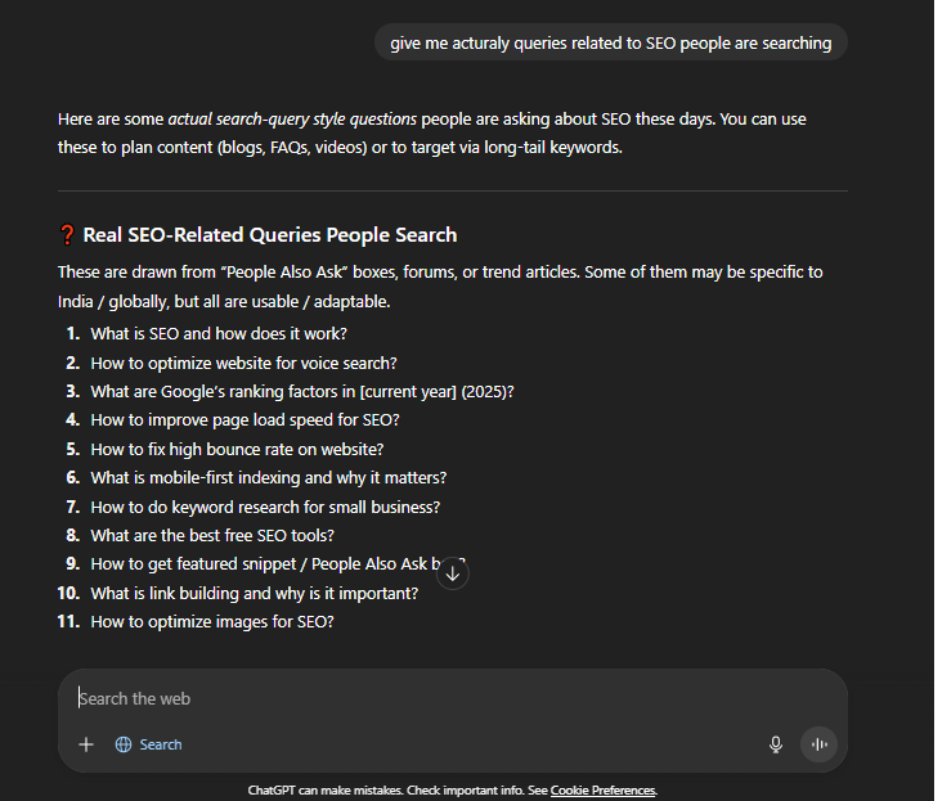Click the scroll-to-bottom arrow button

tap(453, 573)
